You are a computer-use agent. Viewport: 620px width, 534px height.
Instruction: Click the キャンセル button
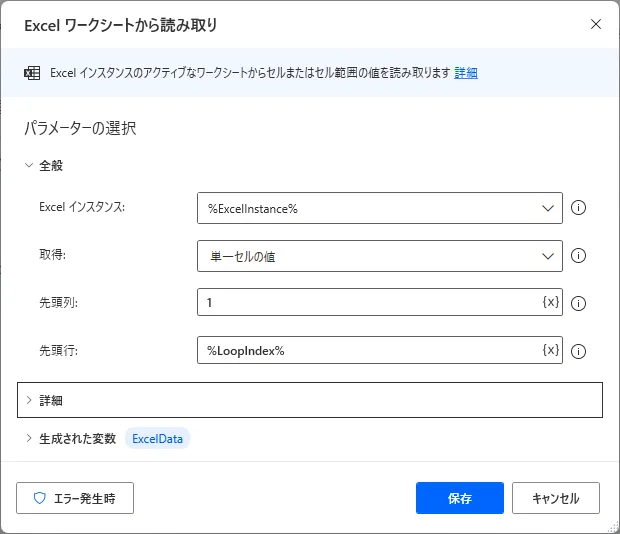[x=555, y=498]
